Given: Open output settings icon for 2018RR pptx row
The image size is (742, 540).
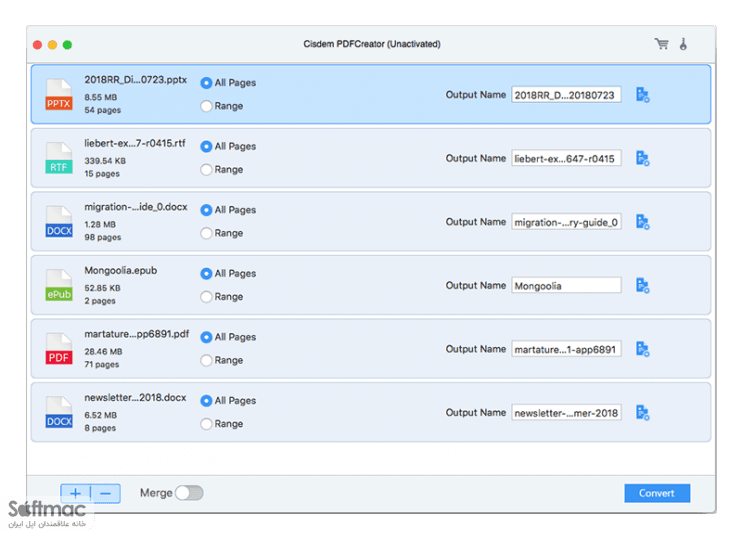Looking at the screenshot, I should click(643, 95).
